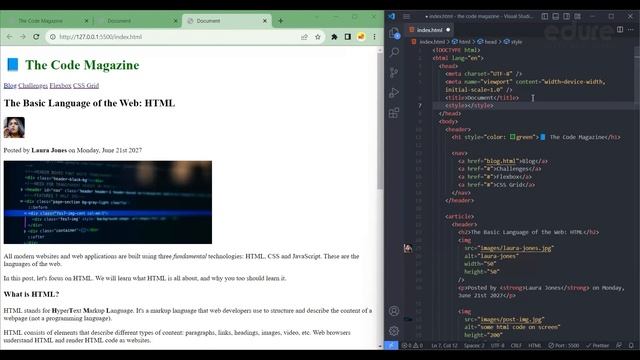Share this page from the address bar
This screenshot has width=640, height=360.
pyautogui.click(x=304, y=37)
